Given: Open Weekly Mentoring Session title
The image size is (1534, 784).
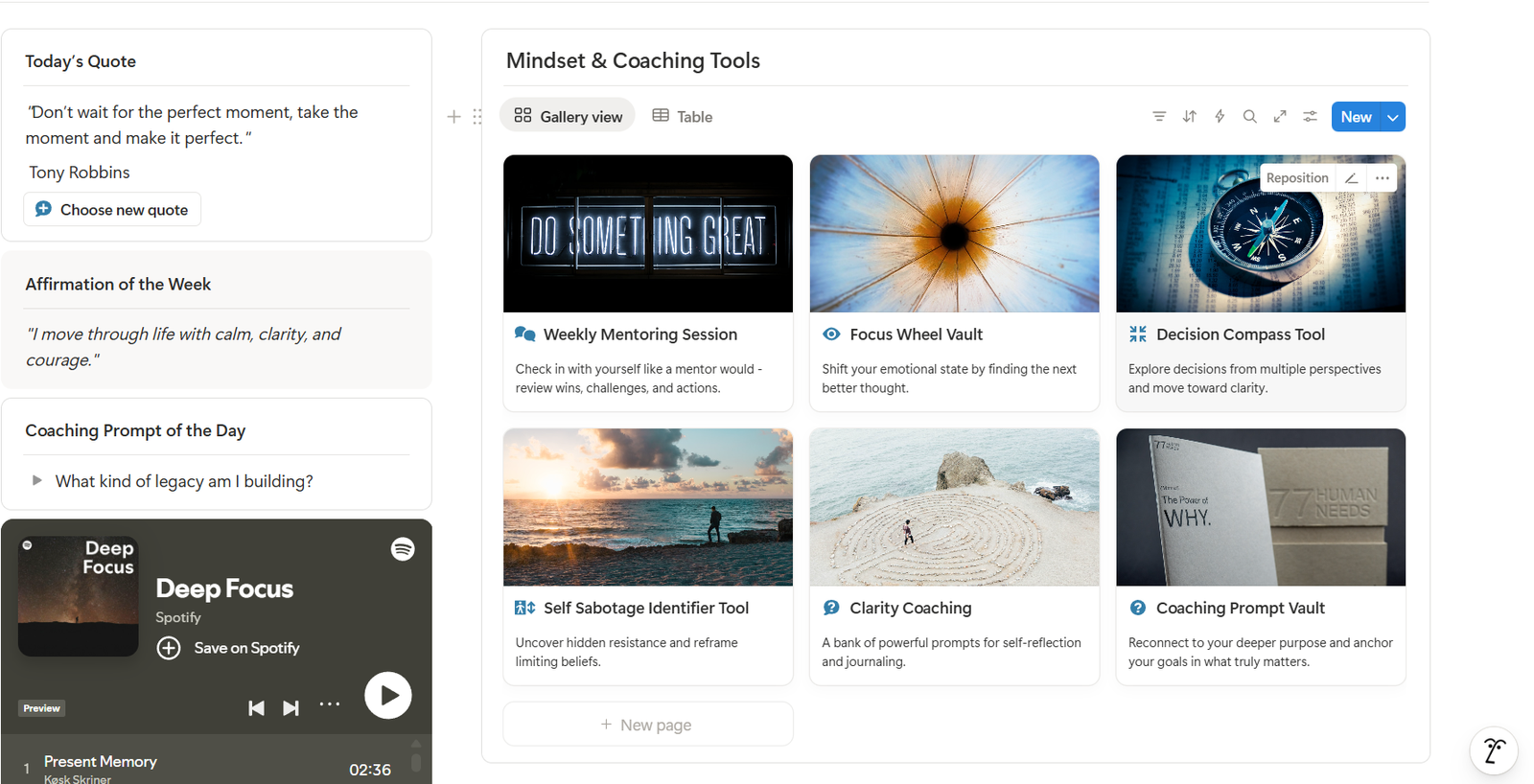Looking at the screenshot, I should 640,334.
